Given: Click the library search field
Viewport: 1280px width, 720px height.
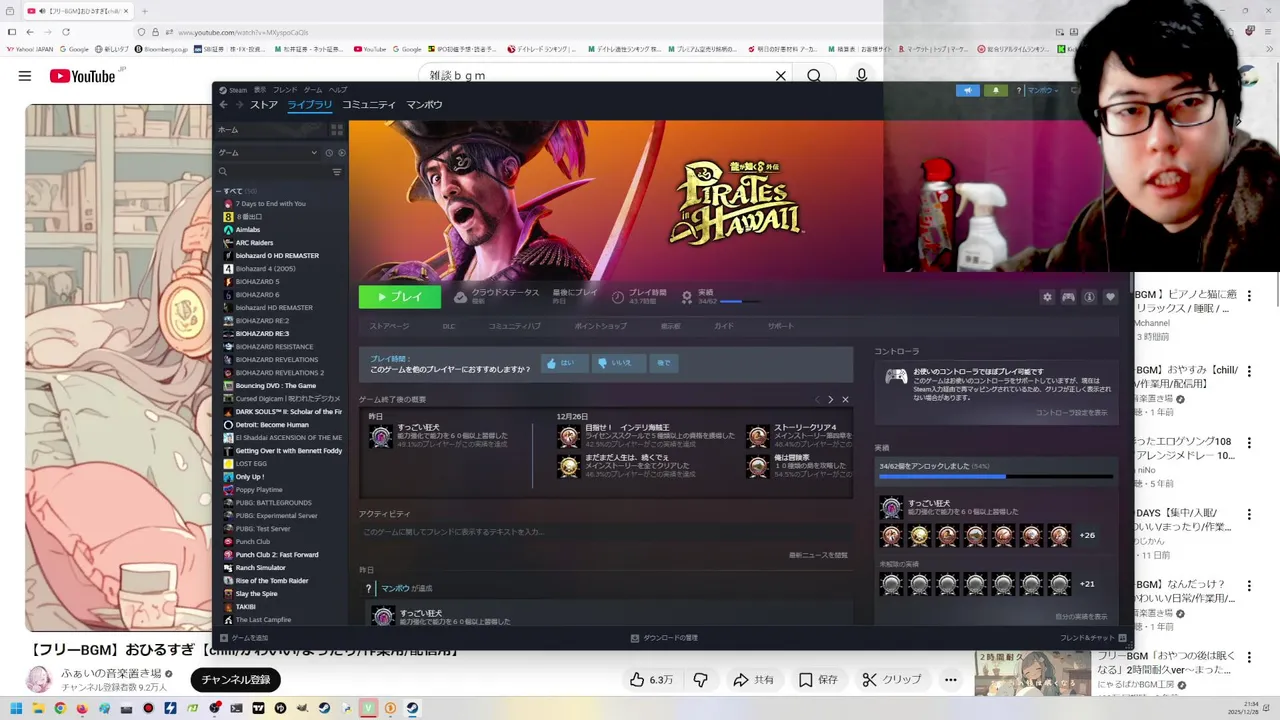Looking at the screenshot, I should pyautogui.click(x=272, y=172).
